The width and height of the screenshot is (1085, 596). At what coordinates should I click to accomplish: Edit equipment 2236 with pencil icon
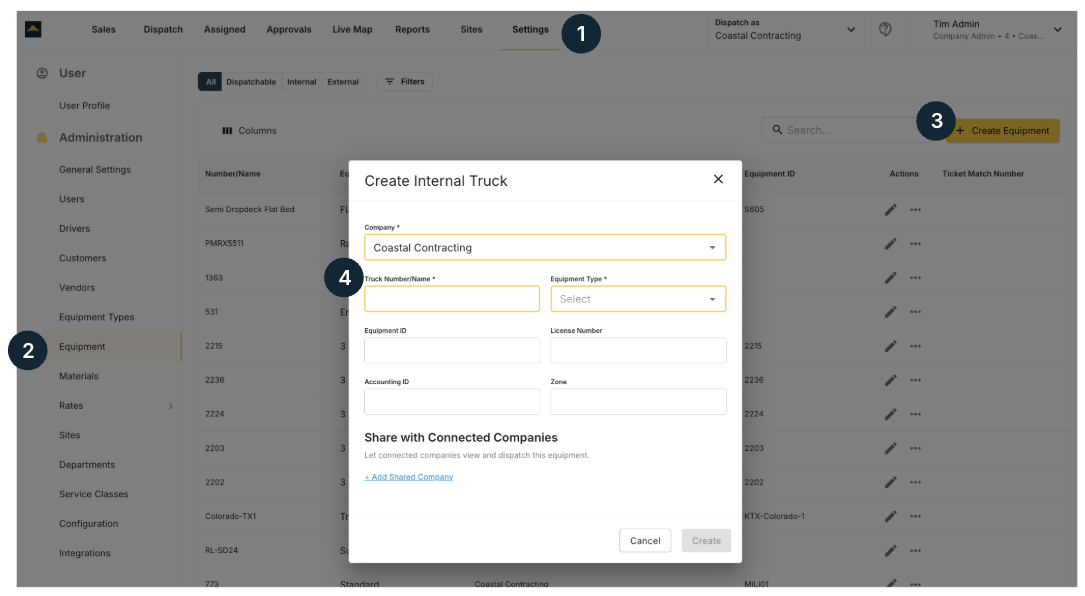(891, 380)
